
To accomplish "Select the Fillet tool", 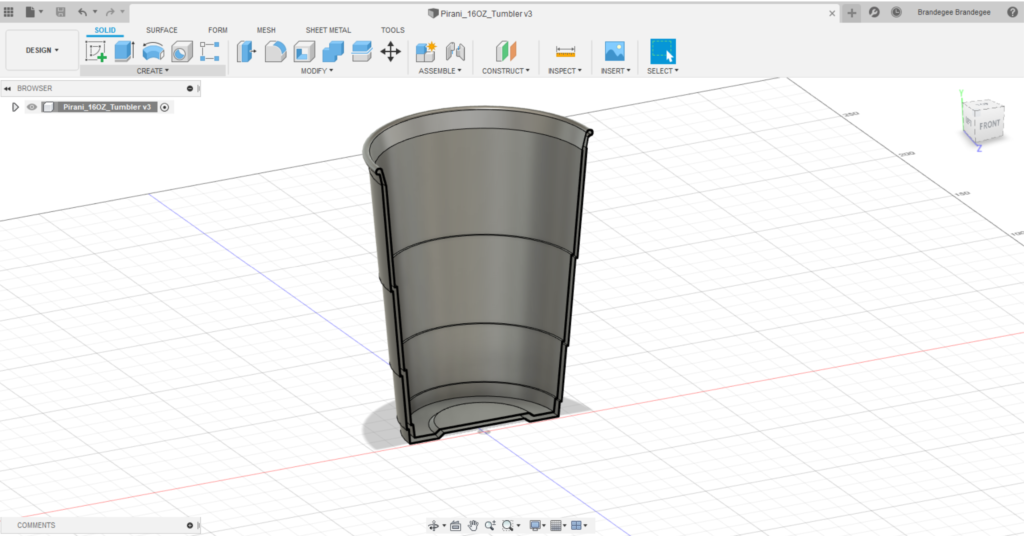I will point(275,51).
